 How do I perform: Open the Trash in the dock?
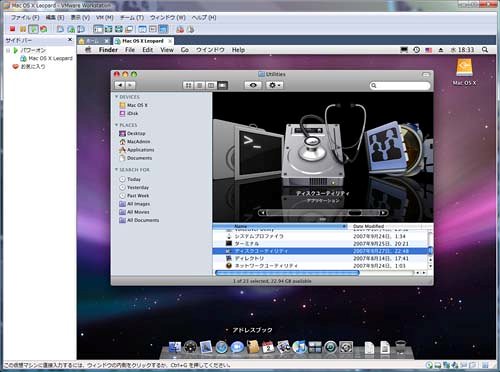coord(400,347)
